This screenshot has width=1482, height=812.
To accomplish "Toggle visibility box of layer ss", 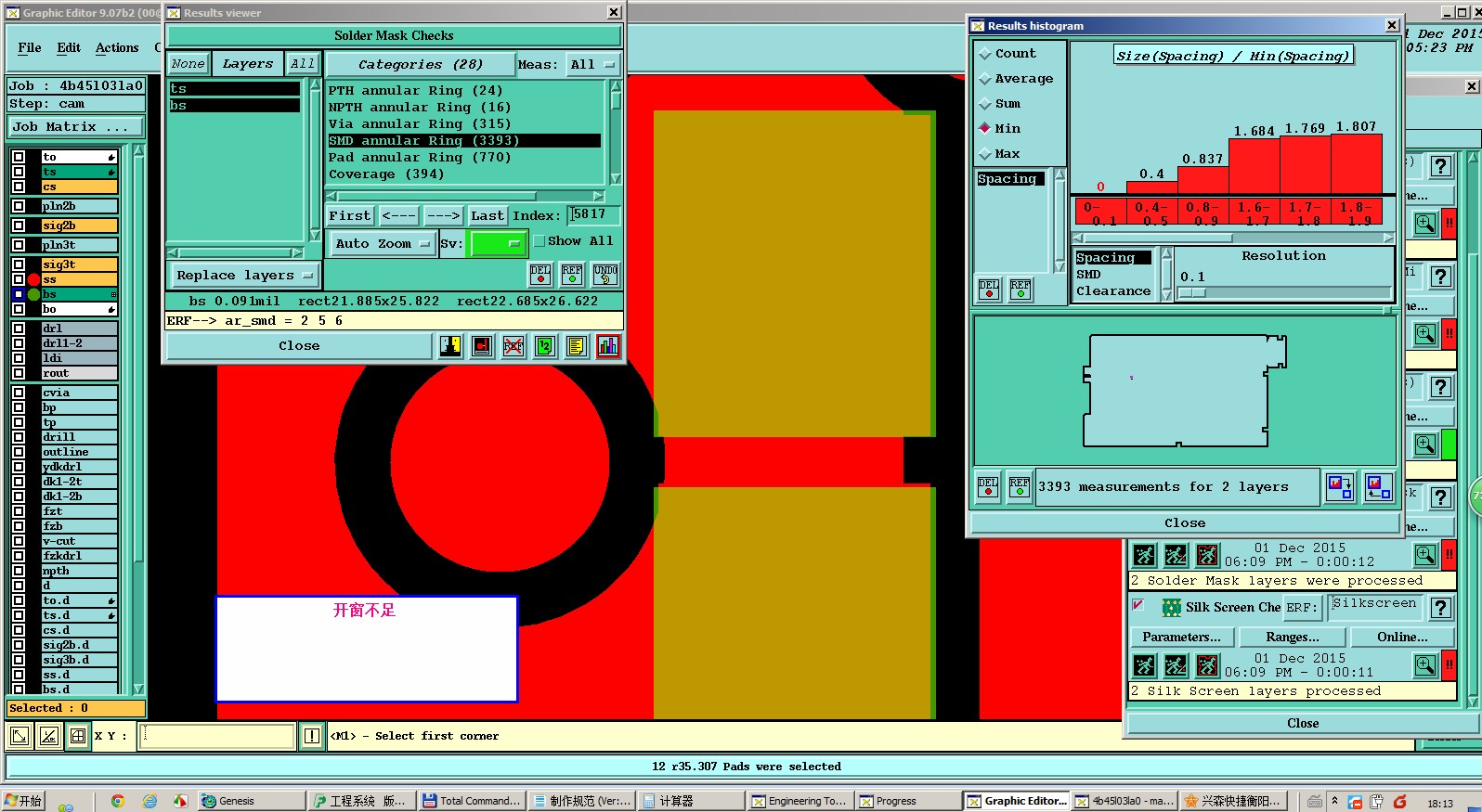I will point(18,279).
